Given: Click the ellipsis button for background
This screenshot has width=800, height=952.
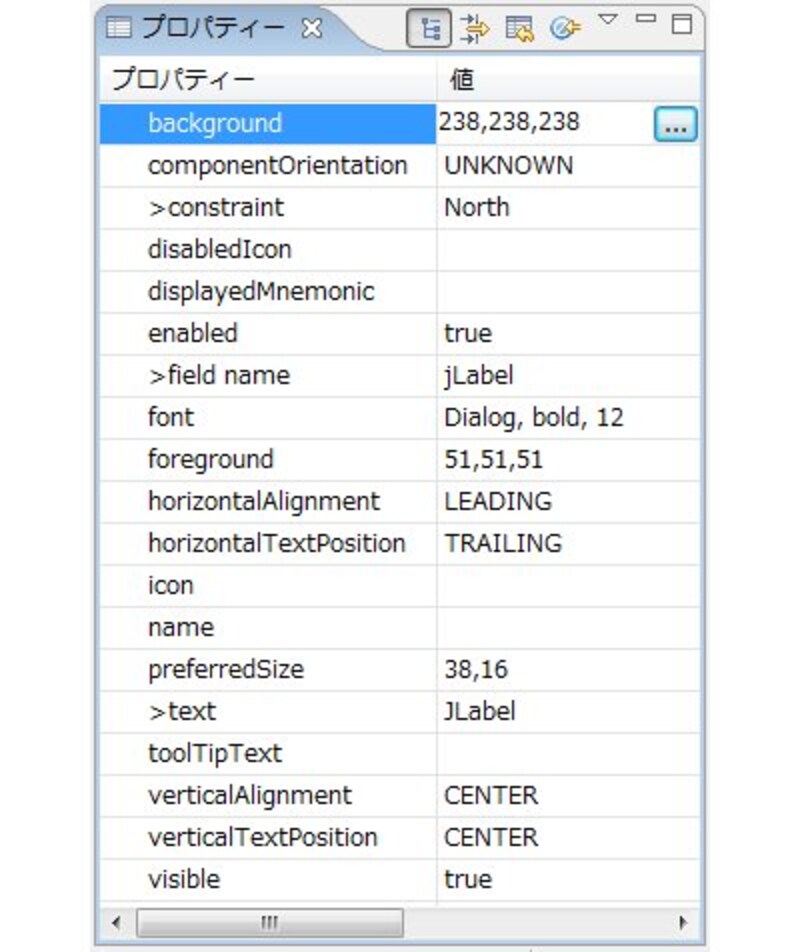Looking at the screenshot, I should 675,125.
